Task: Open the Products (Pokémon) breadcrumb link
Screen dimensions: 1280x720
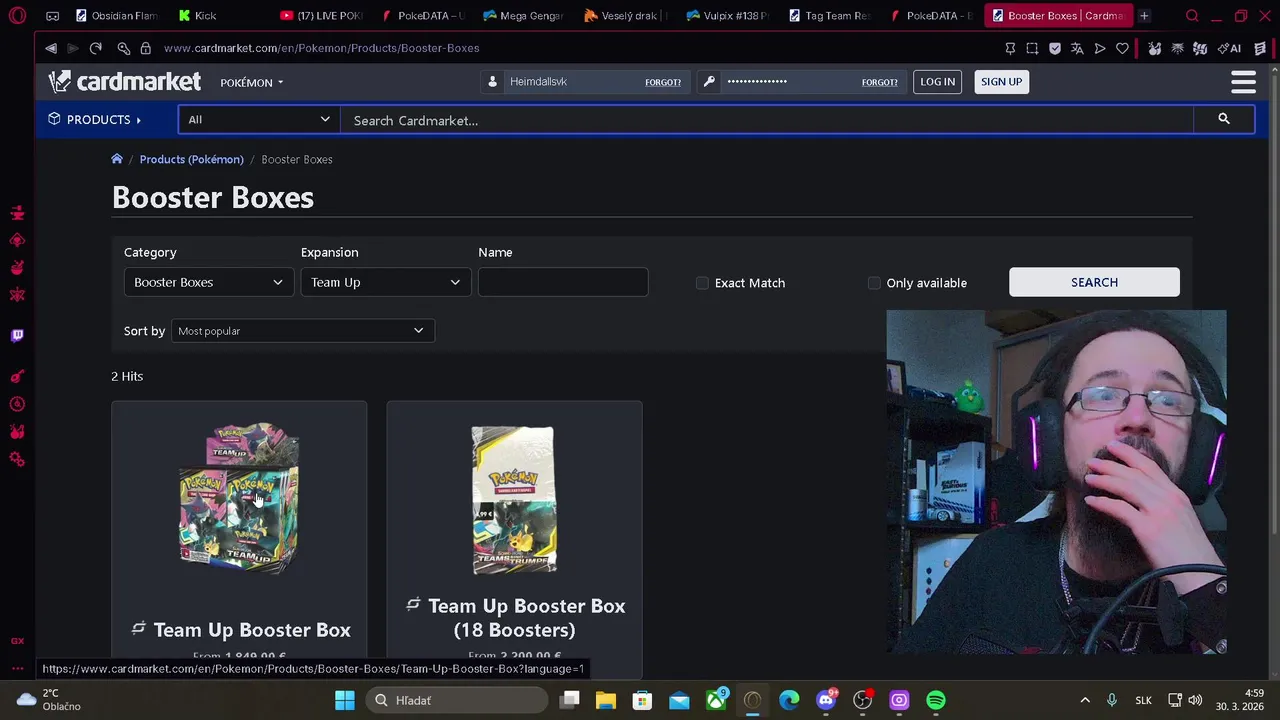Action: tap(191, 159)
